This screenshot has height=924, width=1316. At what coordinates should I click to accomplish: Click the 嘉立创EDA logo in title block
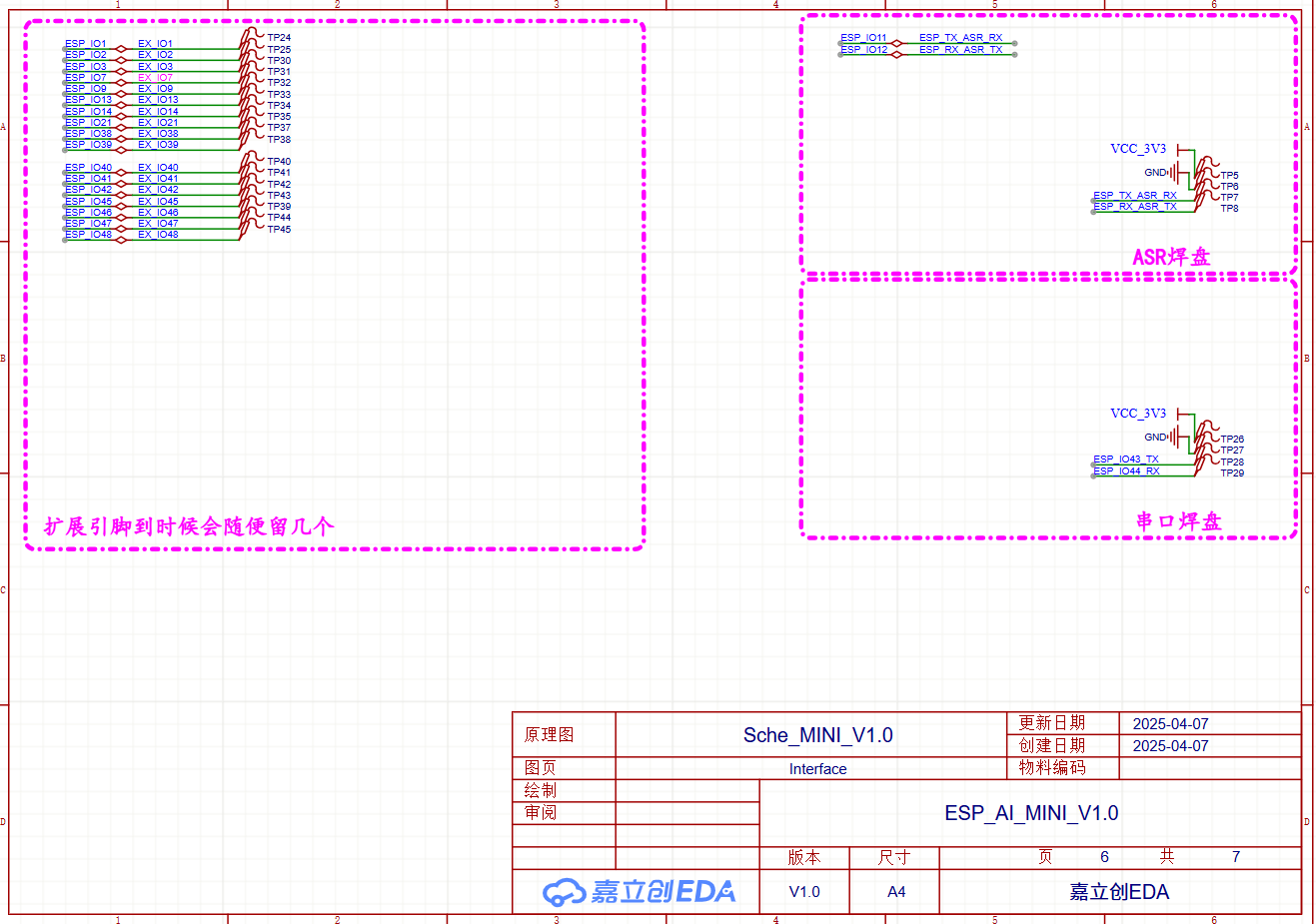[x=640, y=891]
